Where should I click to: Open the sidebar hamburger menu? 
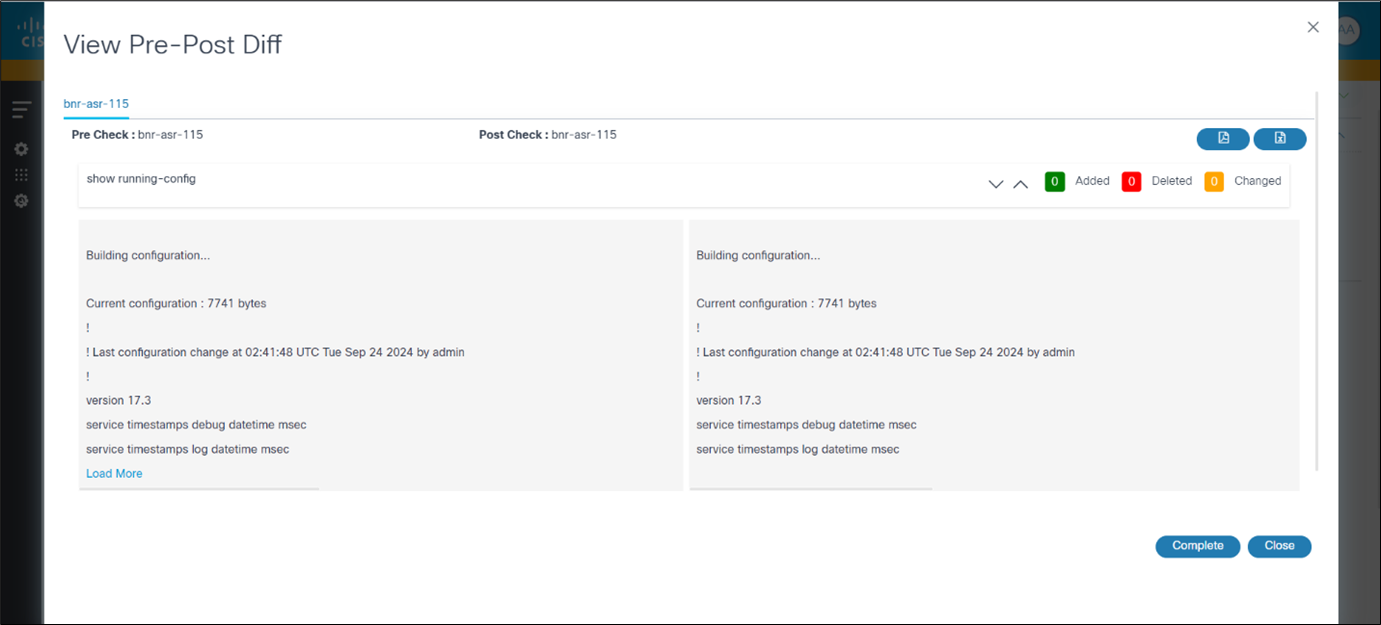[x=21, y=109]
